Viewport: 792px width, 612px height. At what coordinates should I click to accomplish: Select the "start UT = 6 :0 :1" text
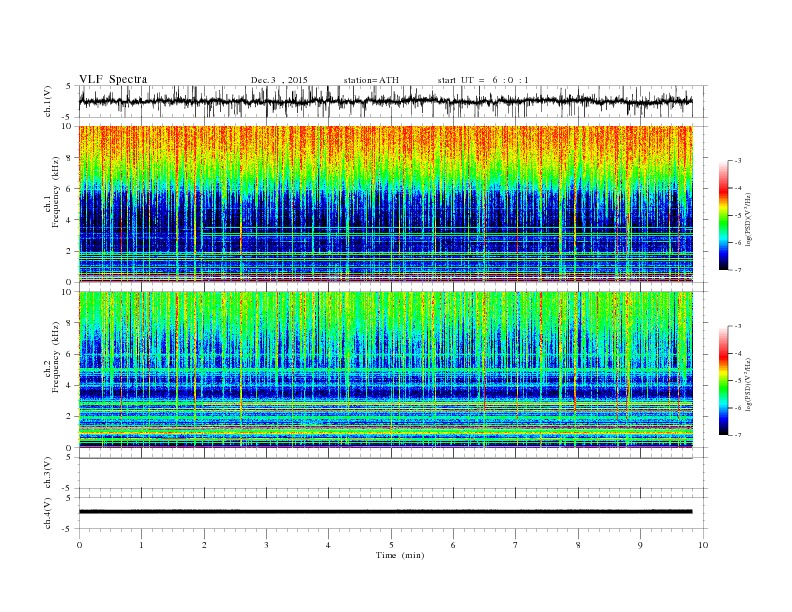(483, 80)
